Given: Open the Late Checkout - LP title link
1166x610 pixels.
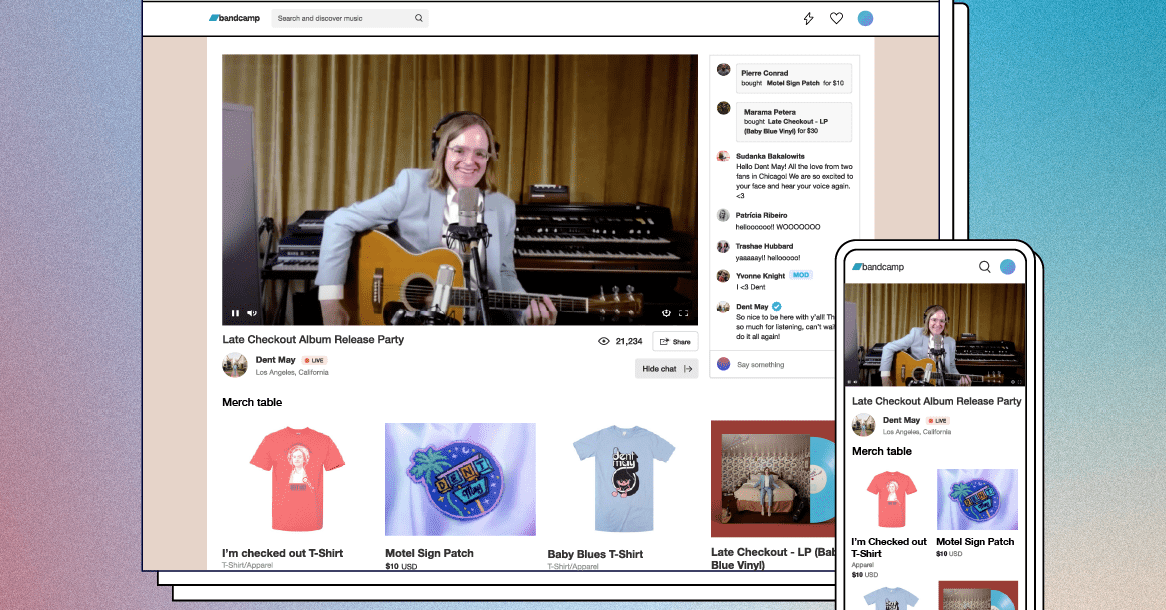Looking at the screenshot, I should click(x=773, y=559).
